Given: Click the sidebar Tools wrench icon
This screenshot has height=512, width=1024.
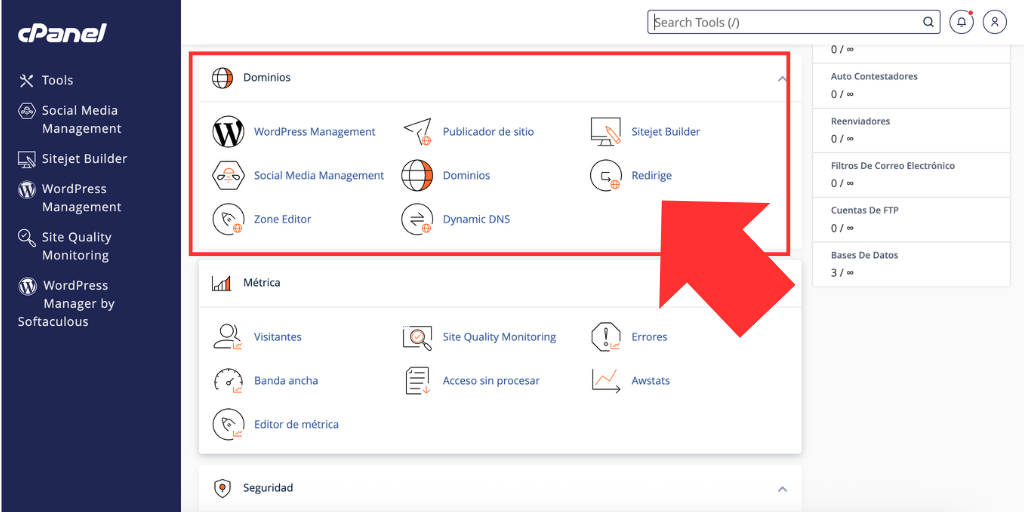Looking at the screenshot, I should click(27, 80).
